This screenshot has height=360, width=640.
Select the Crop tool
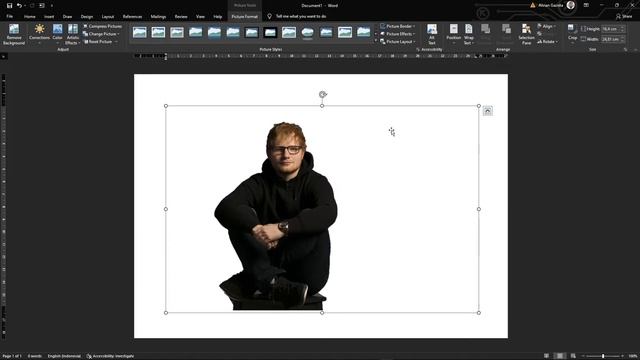[572, 33]
